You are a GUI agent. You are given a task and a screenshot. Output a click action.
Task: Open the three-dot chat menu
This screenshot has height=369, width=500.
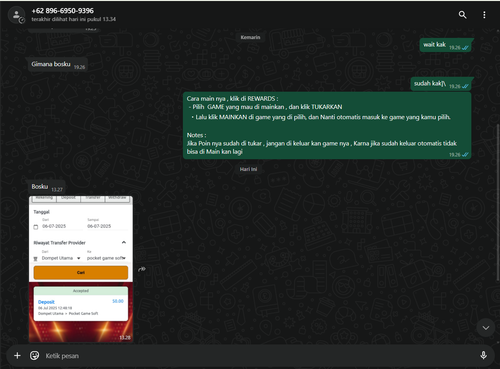[x=484, y=15]
